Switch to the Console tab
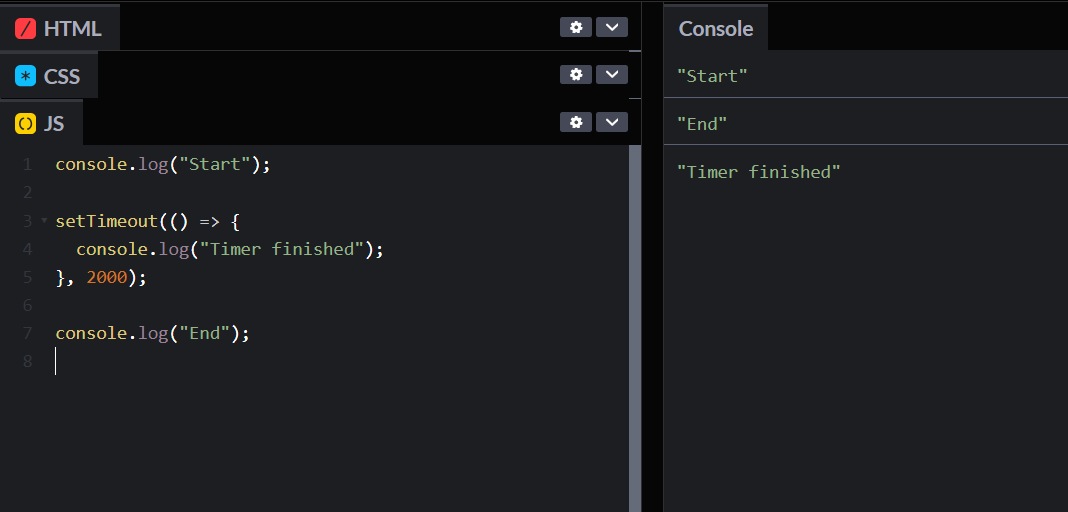 tap(715, 28)
